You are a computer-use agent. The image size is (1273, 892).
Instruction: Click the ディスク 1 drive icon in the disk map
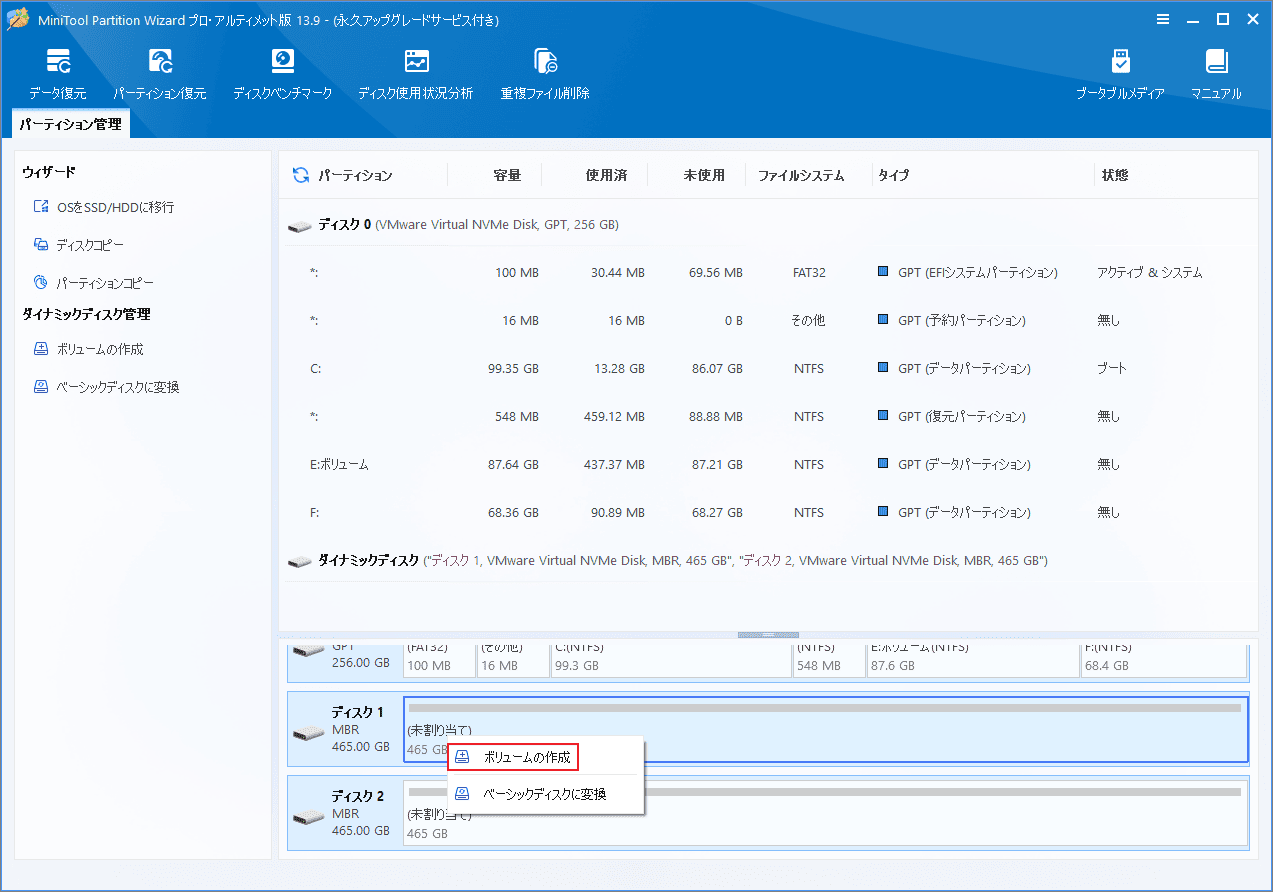(309, 733)
